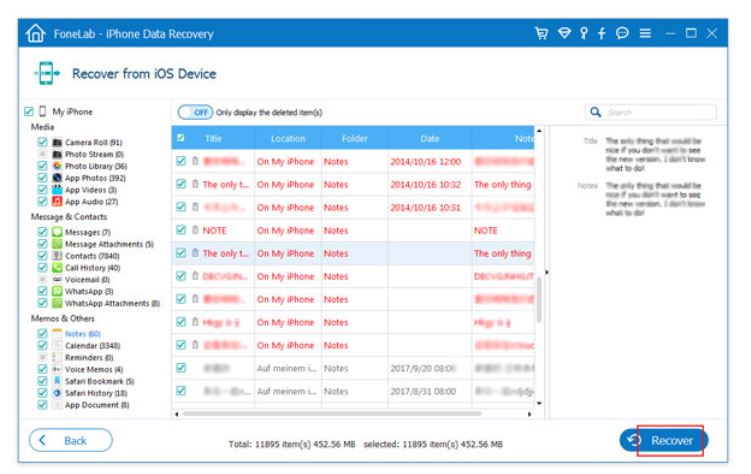Click the WhatsApp Attachments icon
This screenshot has width=751, height=474.
[x=57, y=303]
